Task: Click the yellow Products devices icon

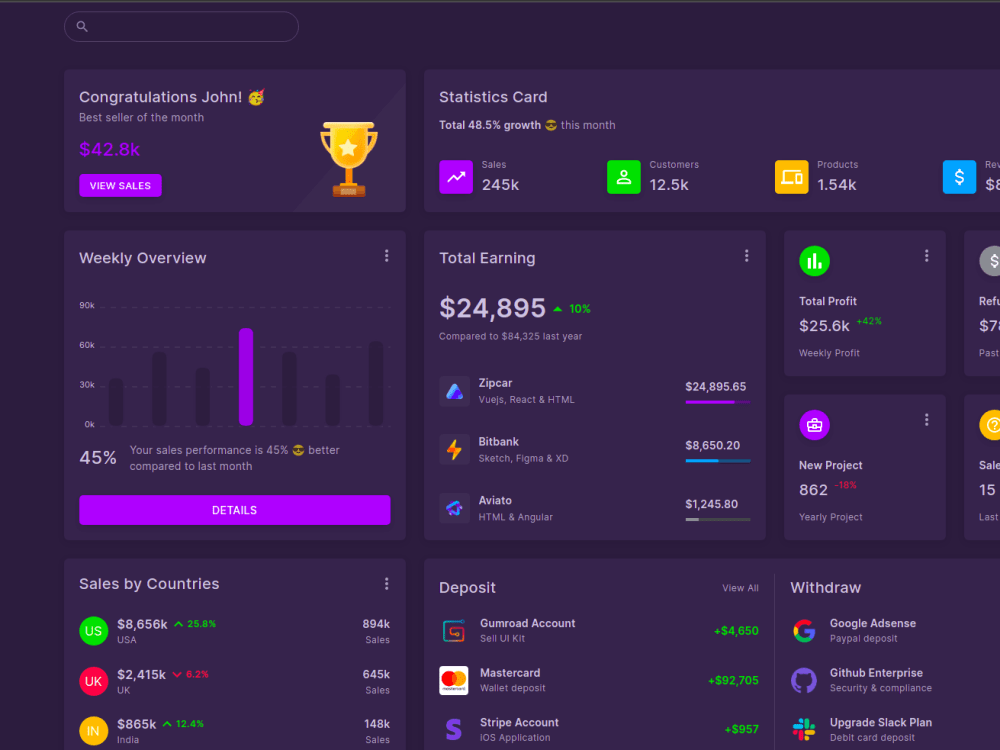Action: tap(791, 177)
